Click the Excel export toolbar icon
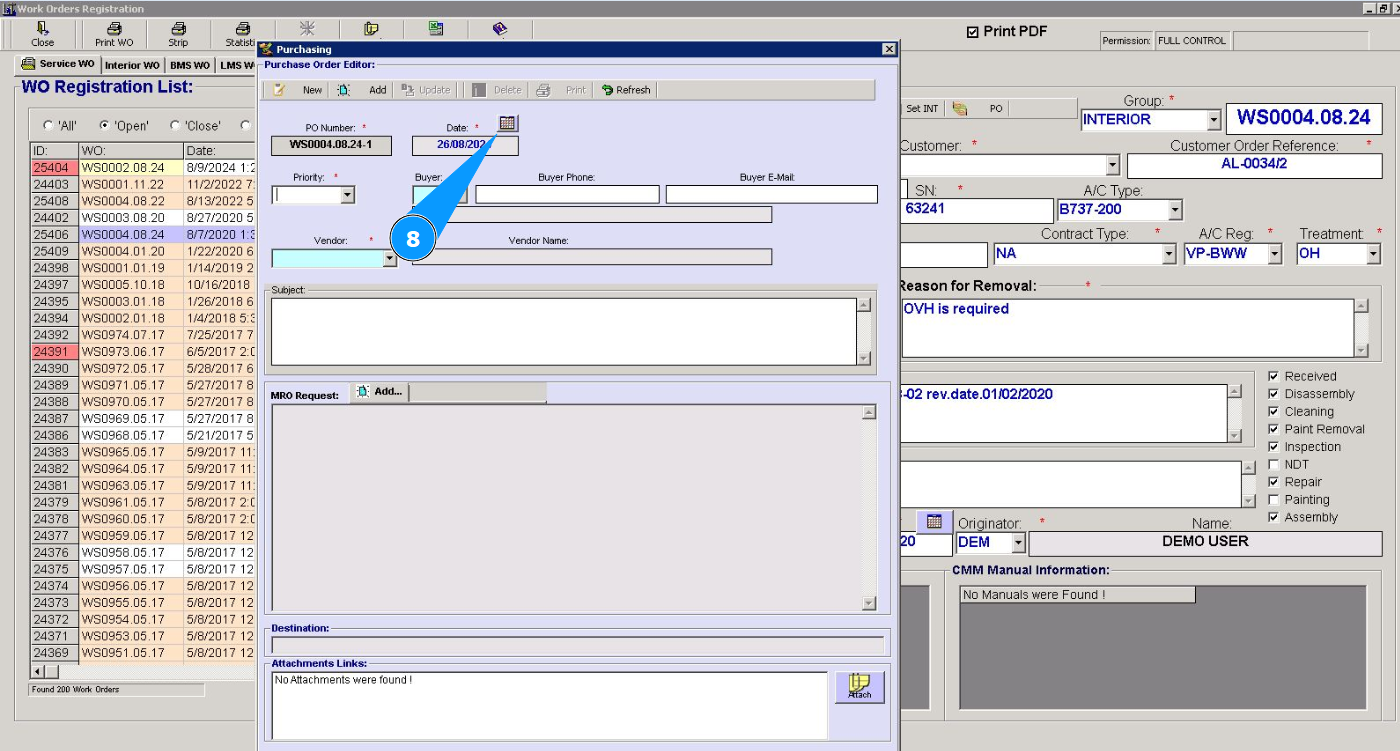The image size is (1400, 751). (x=436, y=28)
